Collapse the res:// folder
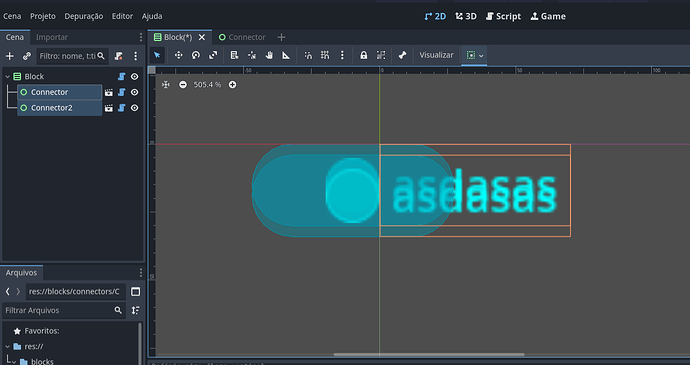The image size is (690, 365). pyautogui.click(x=7, y=347)
